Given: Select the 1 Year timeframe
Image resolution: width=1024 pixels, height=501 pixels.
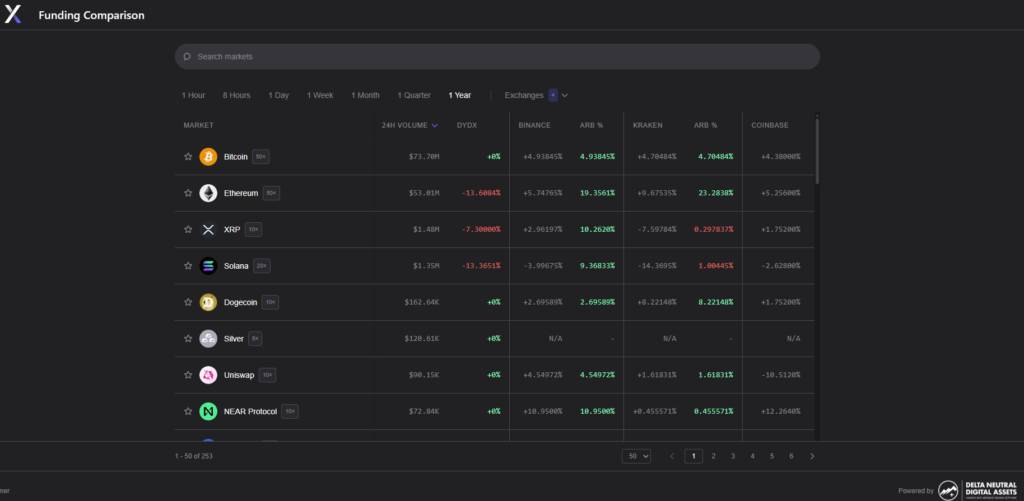Looking at the screenshot, I should click(460, 95).
